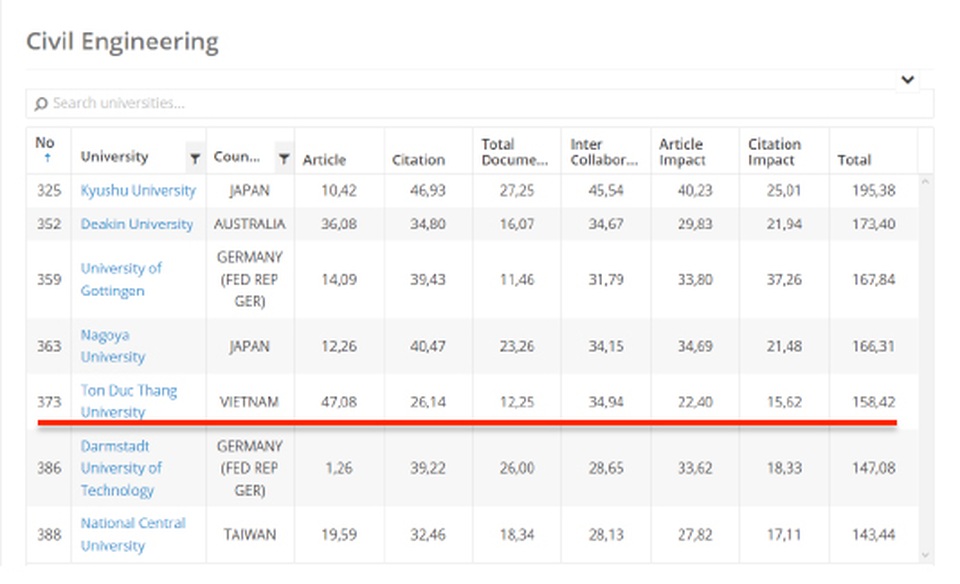Screen dimensions: 960x584
Task: Select rank number 388 cell
Action: (49, 535)
